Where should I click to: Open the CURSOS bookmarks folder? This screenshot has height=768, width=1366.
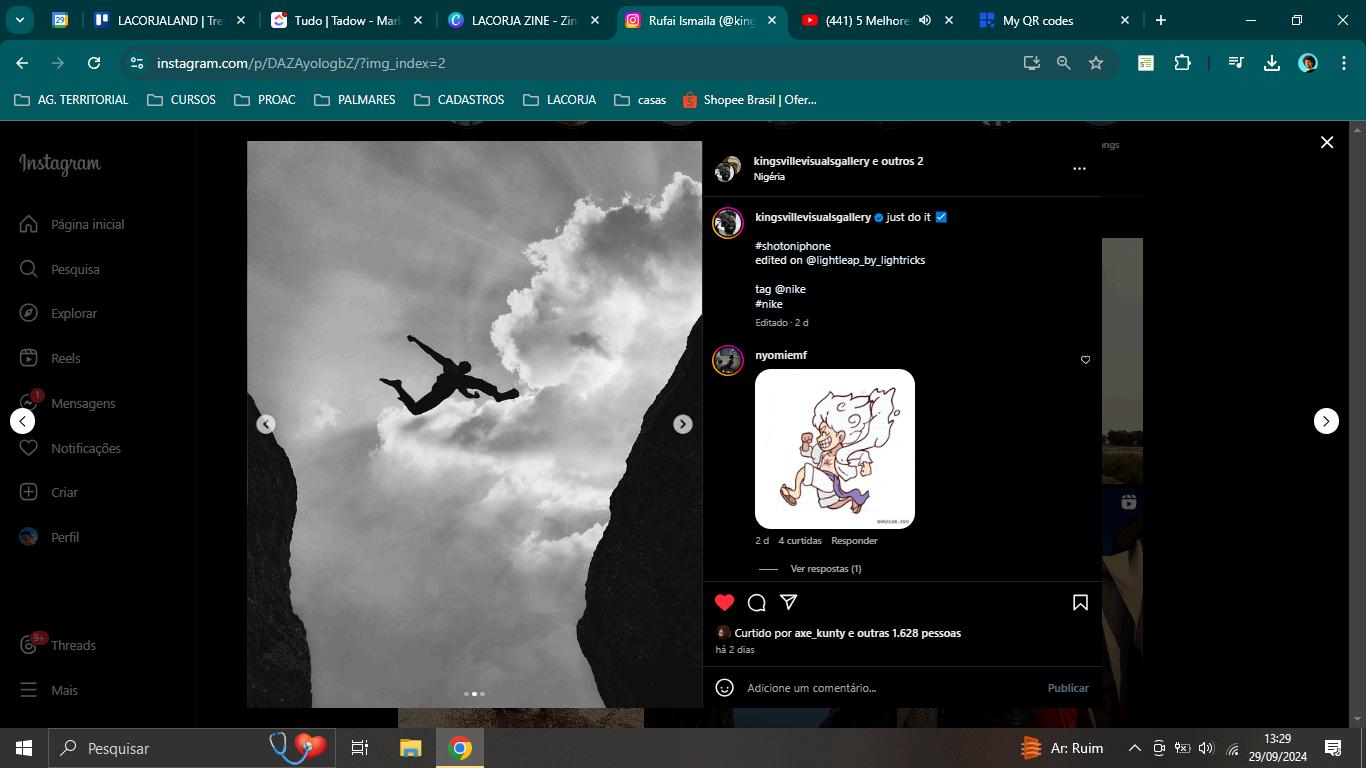click(181, 100)
